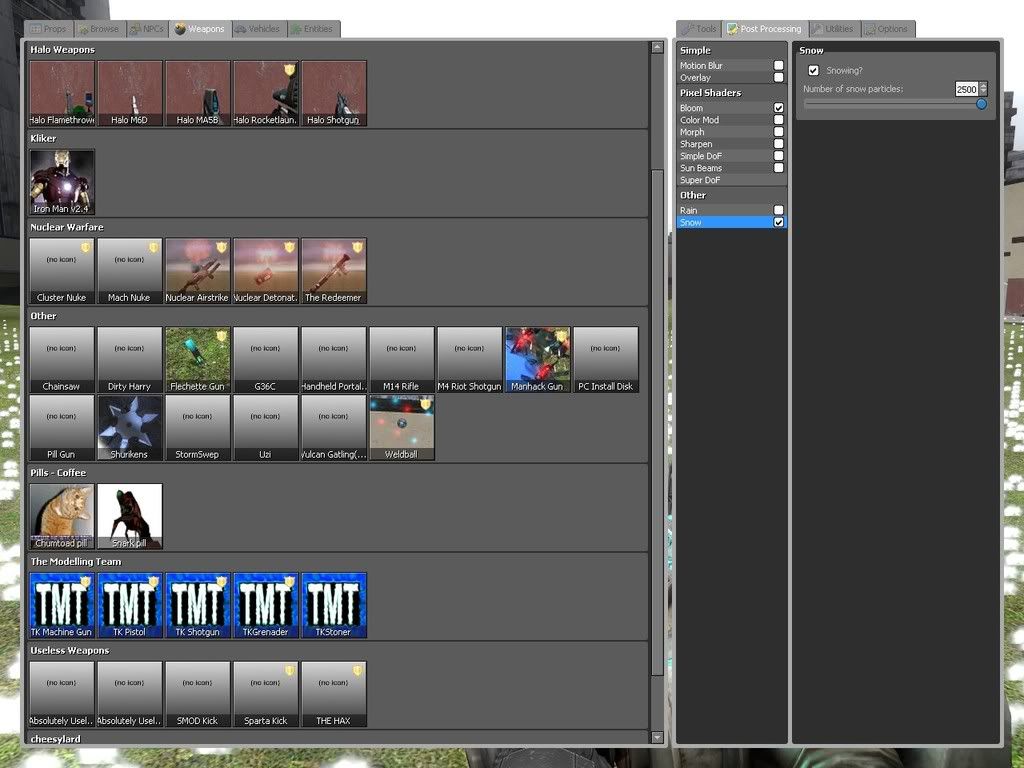The width and height of the screenshot is (1024, 768).
Task: Choose the Flechette Gun icon
Action: tap(198, 358)
